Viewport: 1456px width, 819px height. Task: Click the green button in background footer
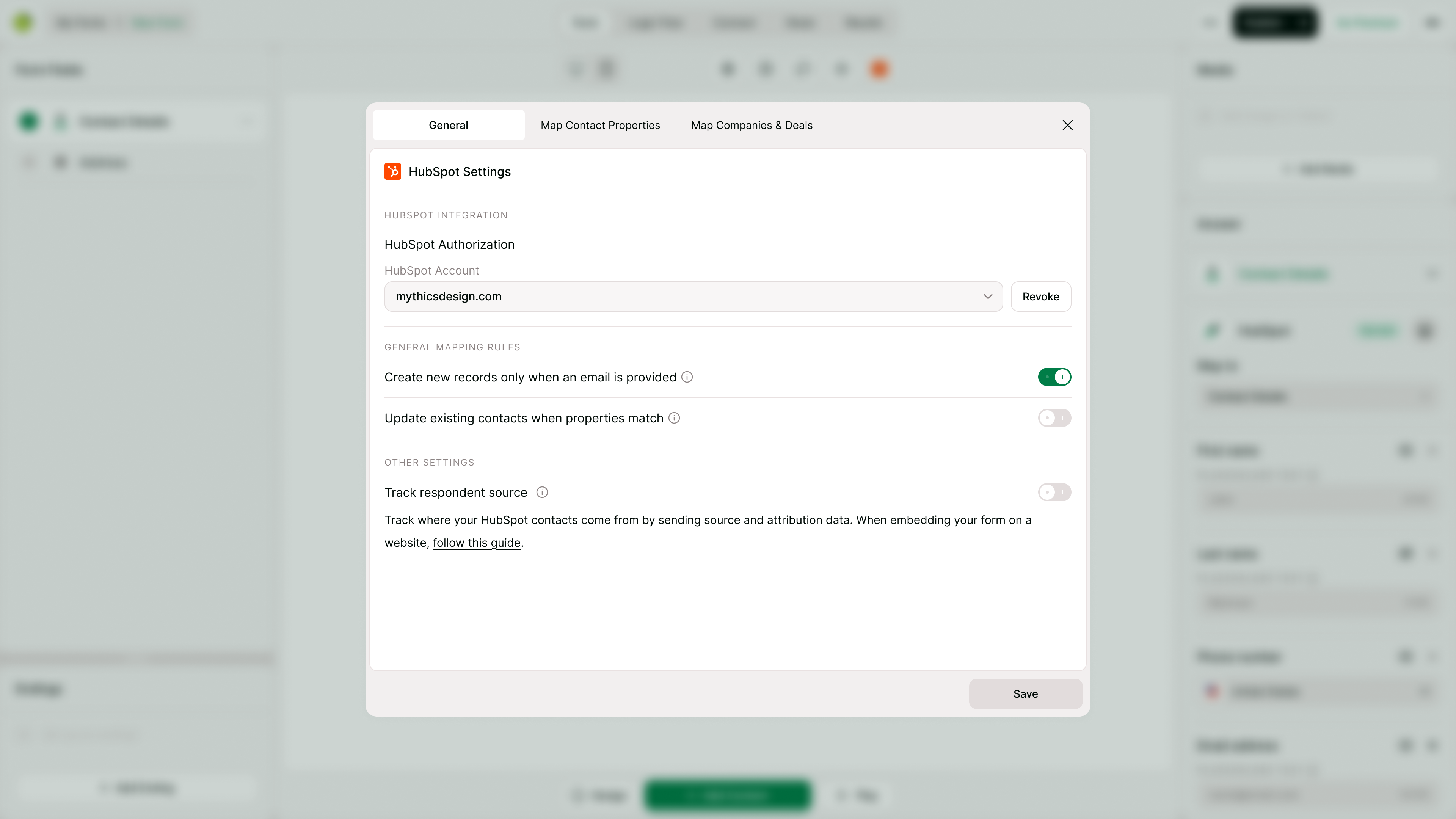pos(728,796)
